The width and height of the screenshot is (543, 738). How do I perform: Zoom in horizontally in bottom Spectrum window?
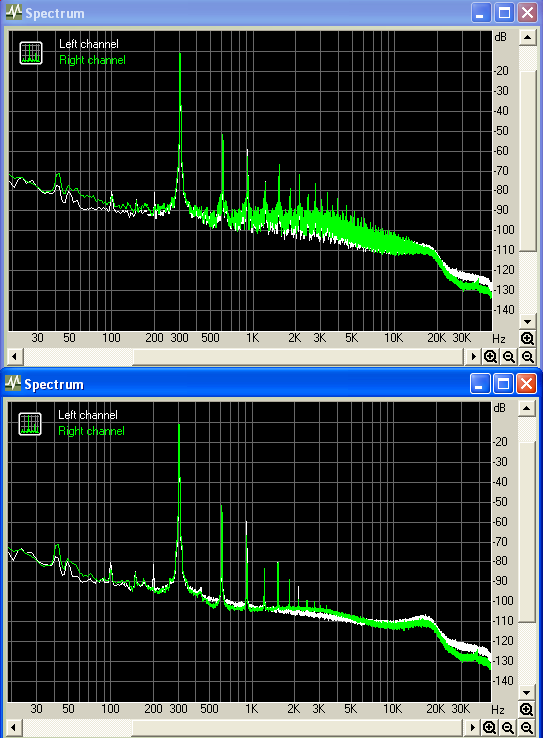pos(489,728)
